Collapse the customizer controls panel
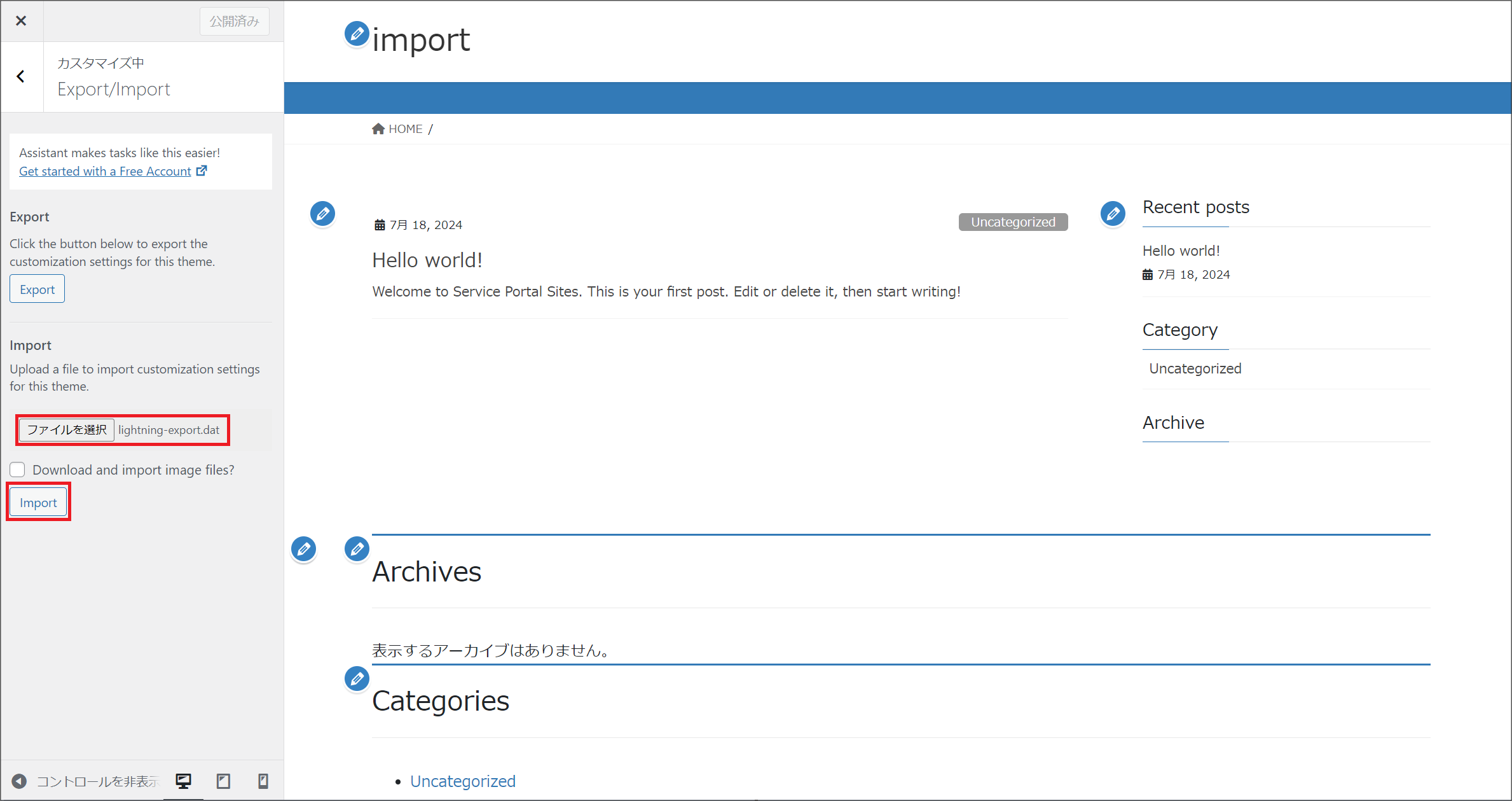This screenshot has width=1512, height=801. (x=20, y=781)
